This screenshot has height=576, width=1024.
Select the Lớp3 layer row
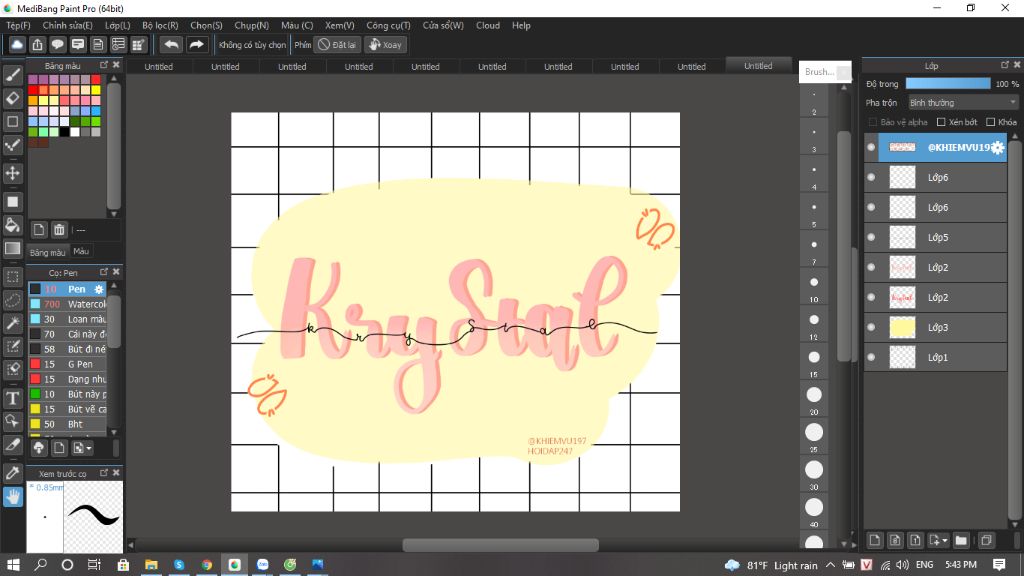(x=935, y=327)
